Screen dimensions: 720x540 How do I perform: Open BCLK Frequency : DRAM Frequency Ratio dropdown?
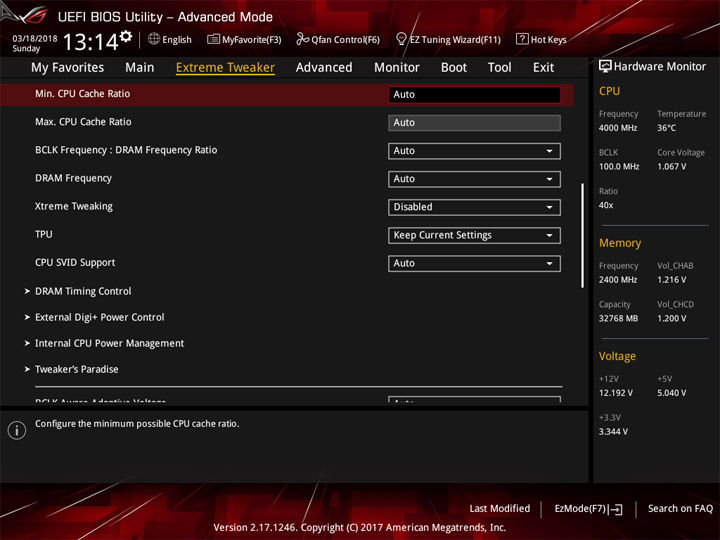pyautogui.click(x=474, y=151)
